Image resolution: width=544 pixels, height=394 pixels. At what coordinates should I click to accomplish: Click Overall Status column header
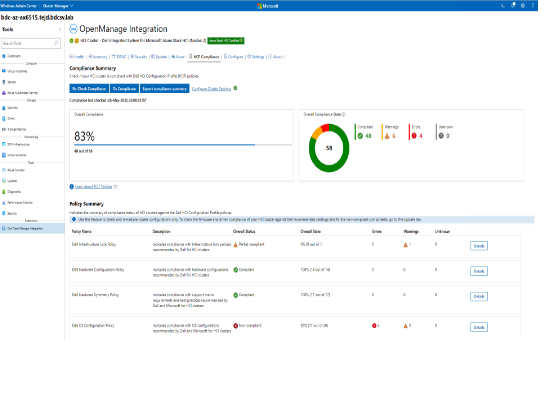tap(244, 231)
